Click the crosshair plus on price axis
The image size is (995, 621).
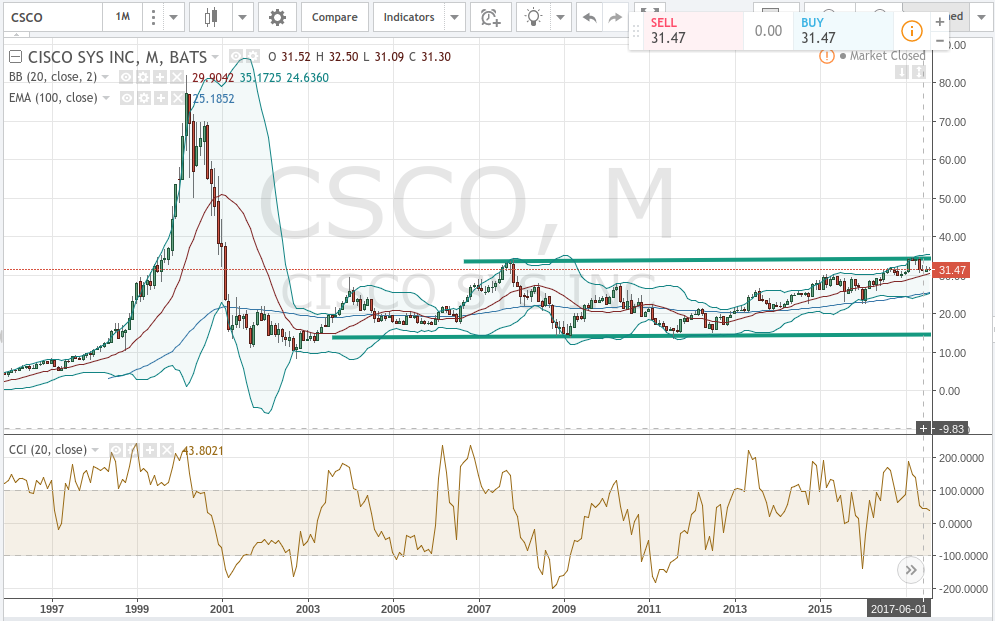pos(923,429)
